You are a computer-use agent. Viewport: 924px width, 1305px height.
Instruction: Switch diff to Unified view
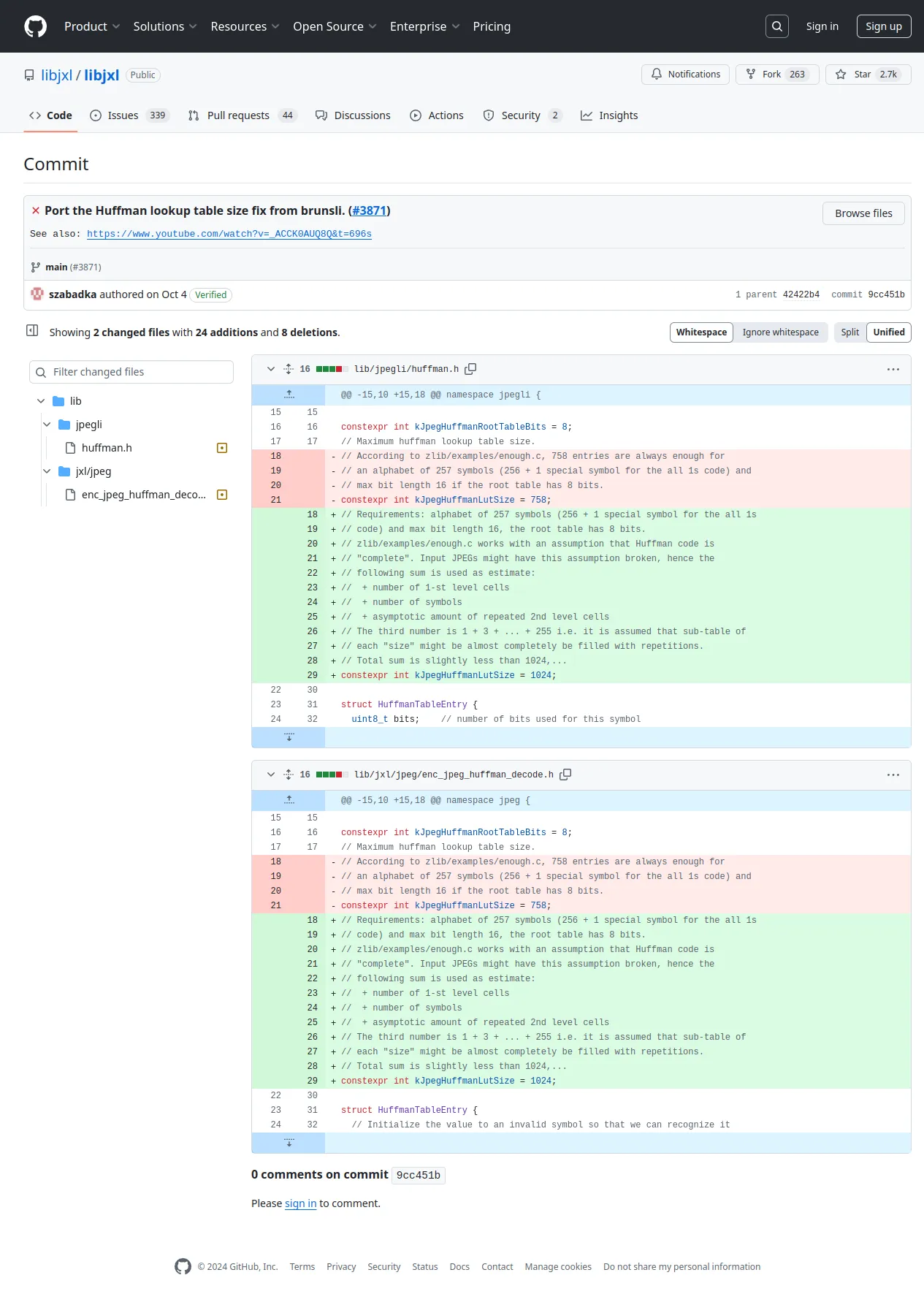tap(889, 332)
